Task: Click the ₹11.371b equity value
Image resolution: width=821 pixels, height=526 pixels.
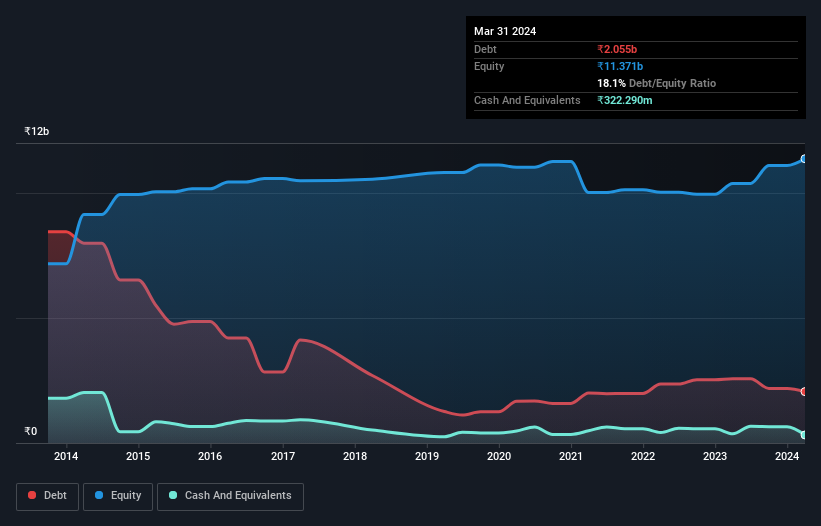Action: 620,66
